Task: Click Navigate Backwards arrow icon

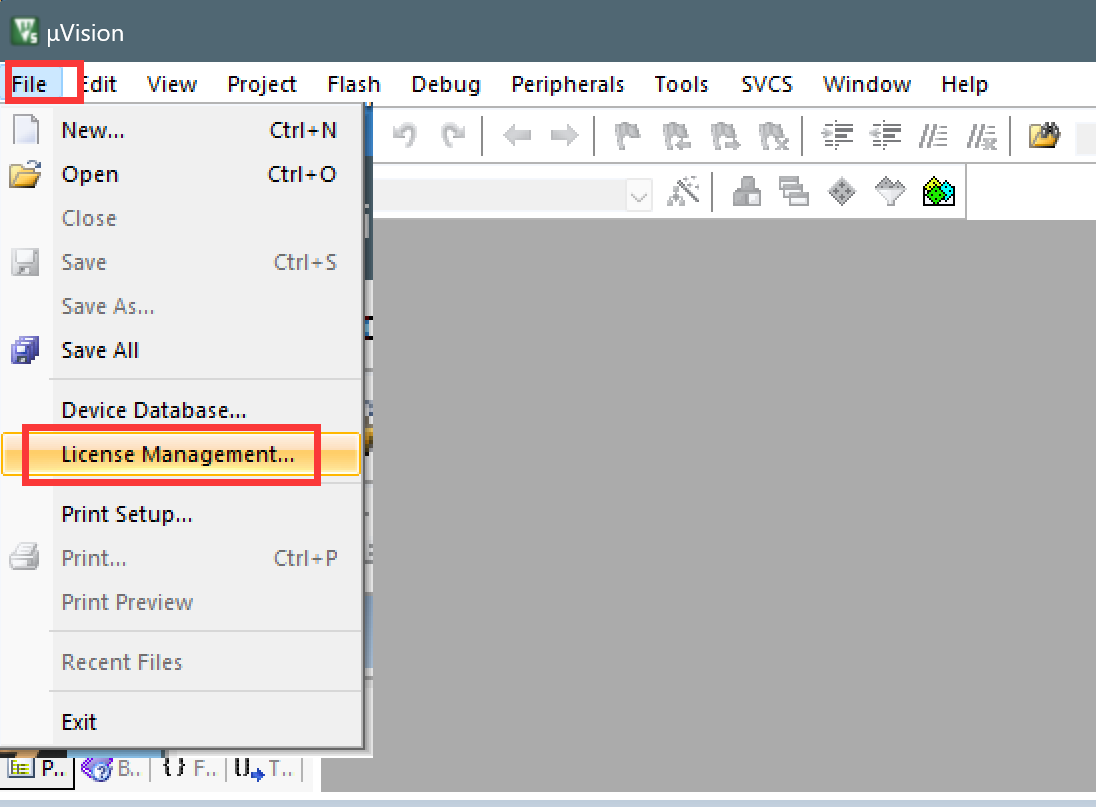Action: (517, 135)
